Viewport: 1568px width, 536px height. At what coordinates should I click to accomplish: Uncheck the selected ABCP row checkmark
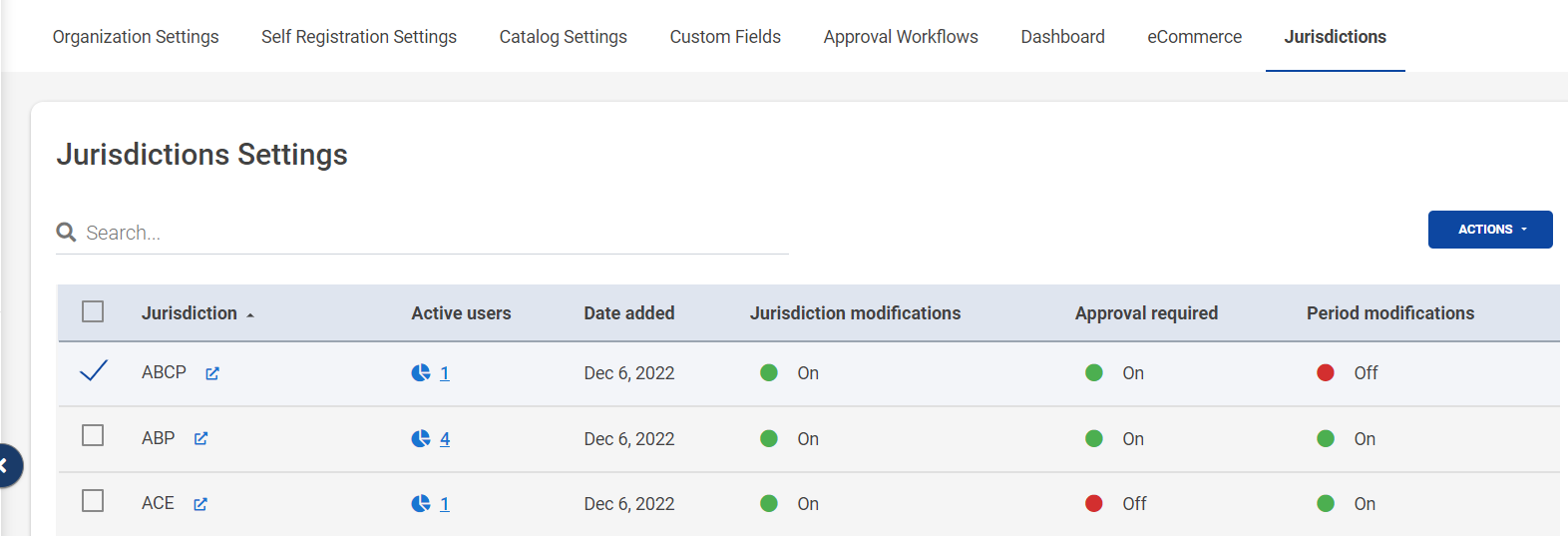click(x=93, y=371)
